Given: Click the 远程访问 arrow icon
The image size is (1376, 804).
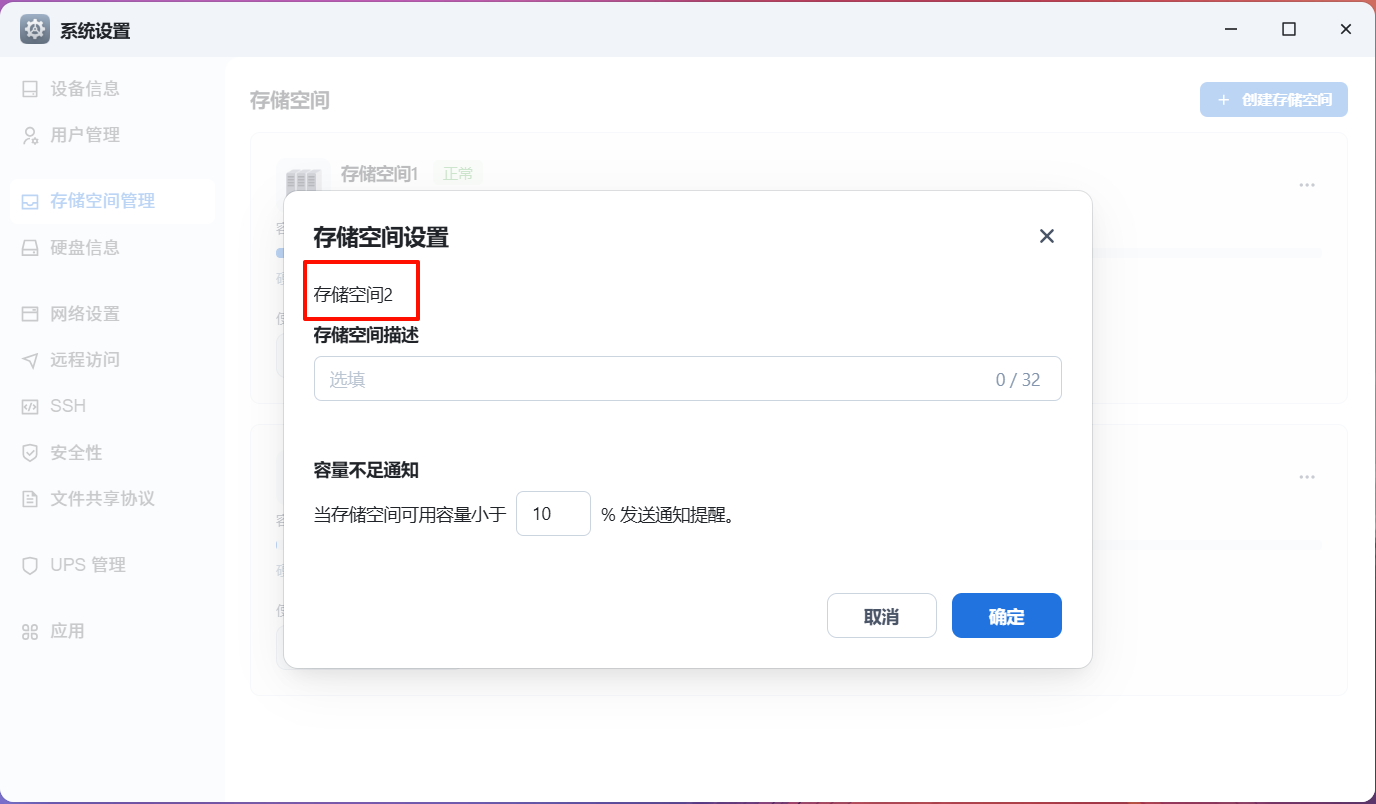Looking at the screenshot, I should point(31,360).
